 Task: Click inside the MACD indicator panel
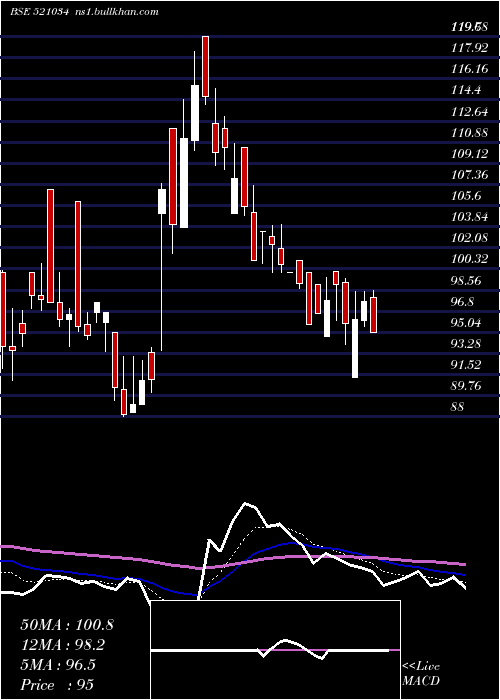(275, 650)
